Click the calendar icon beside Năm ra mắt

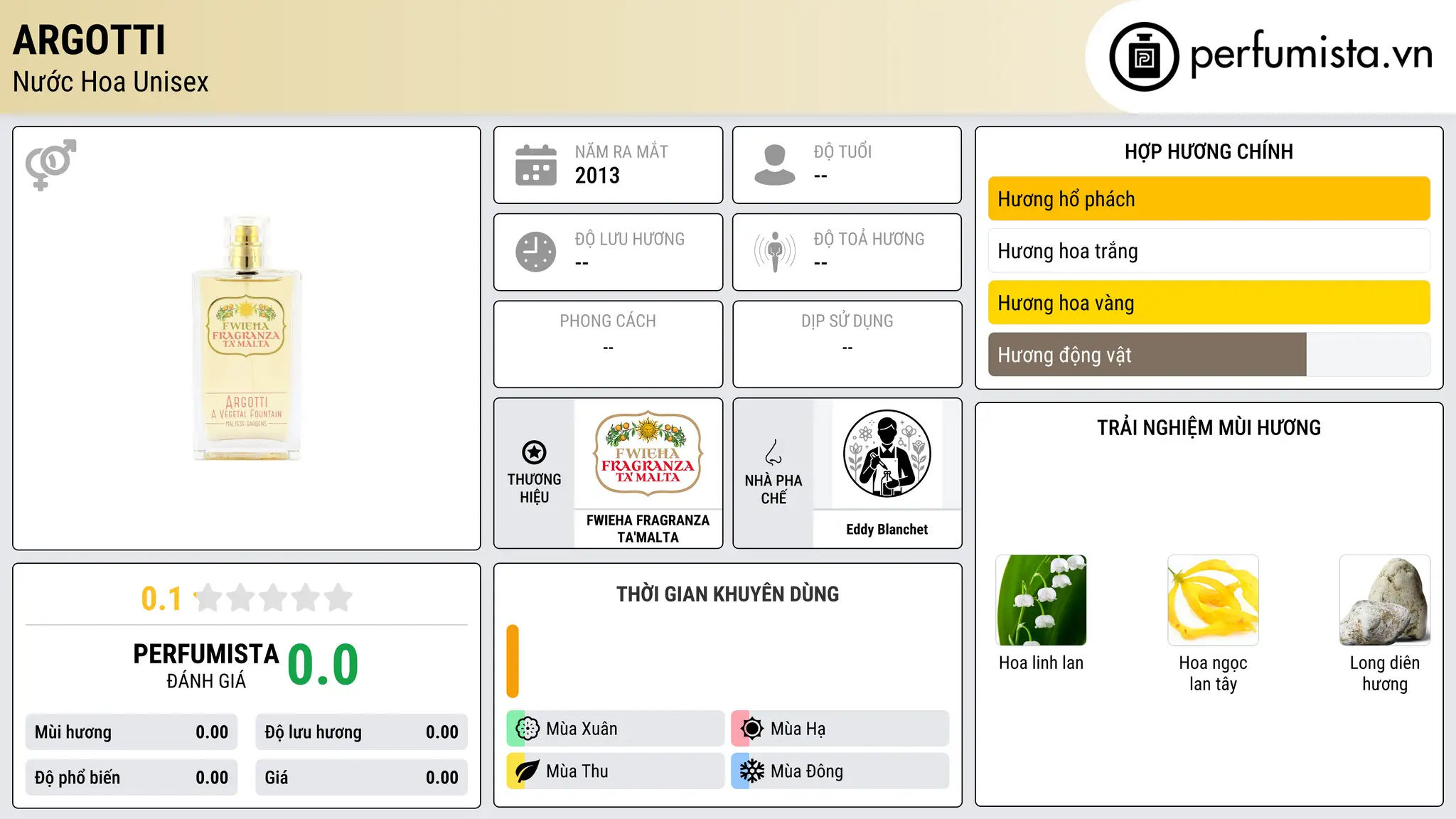point(536,165)
